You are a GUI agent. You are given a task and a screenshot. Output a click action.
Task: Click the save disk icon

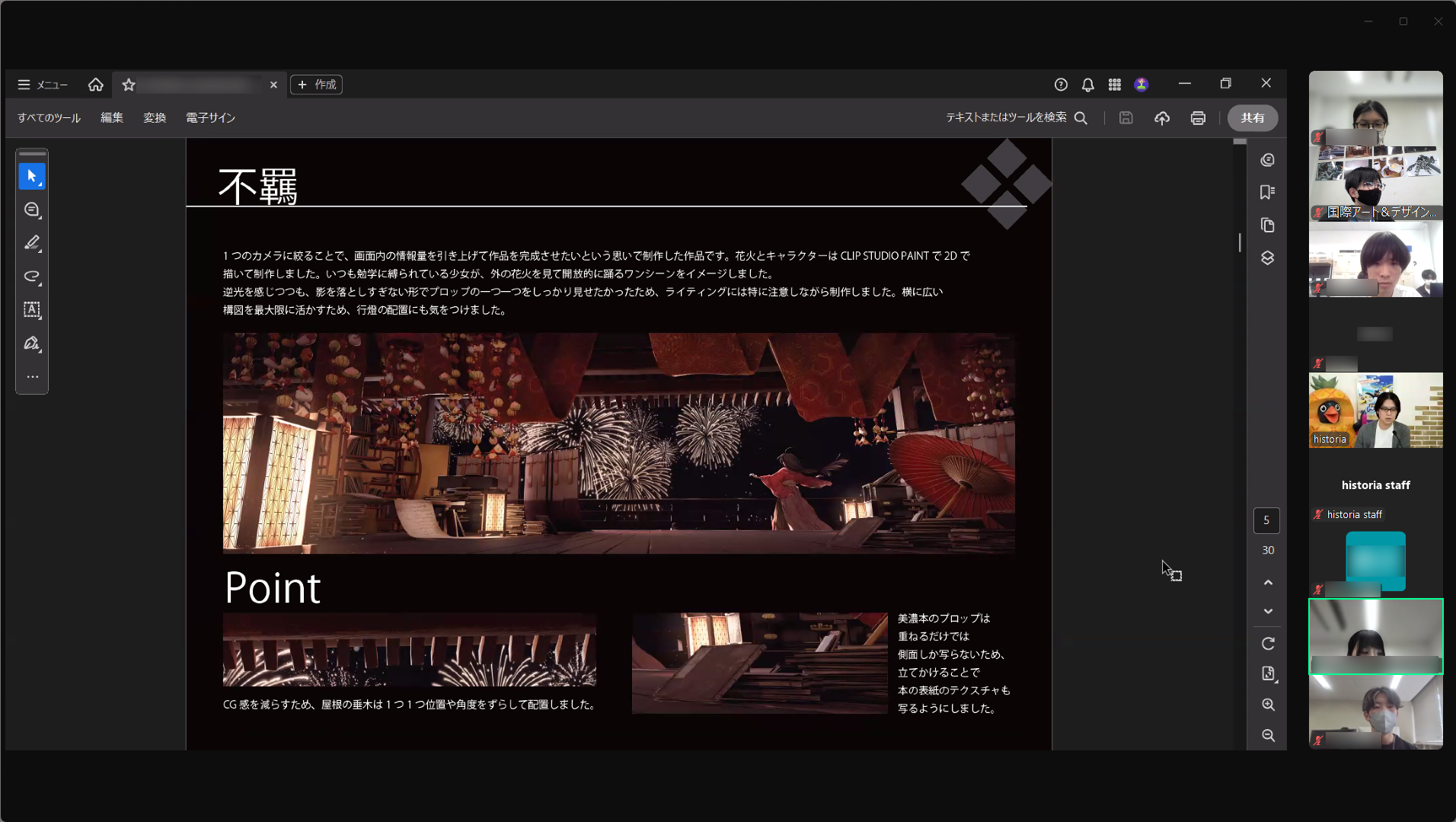1126,118
